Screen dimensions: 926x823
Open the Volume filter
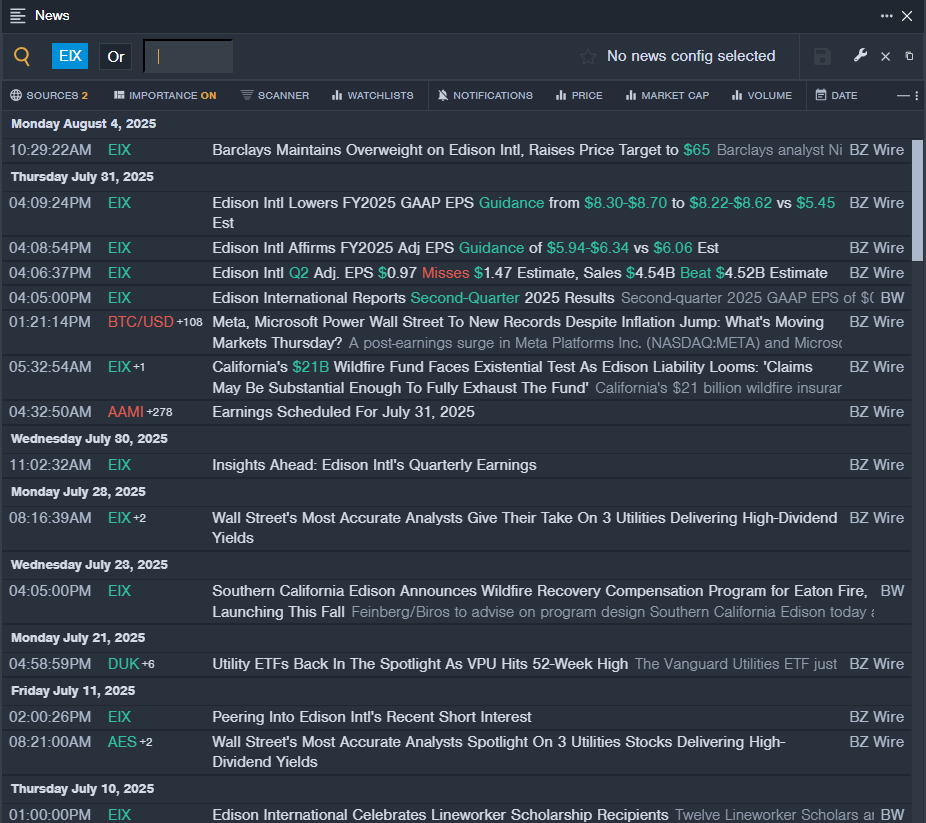click(761, 95)
